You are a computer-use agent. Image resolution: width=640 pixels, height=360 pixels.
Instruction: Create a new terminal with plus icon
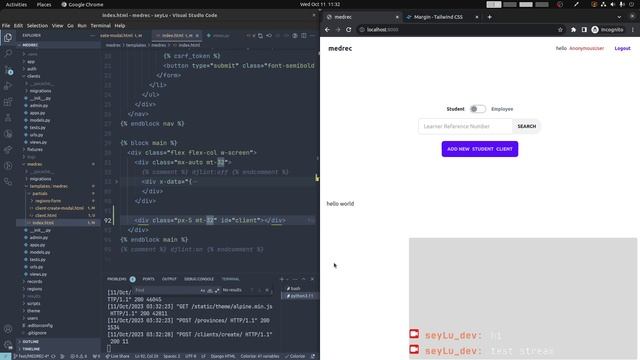(x=282, y=279)
